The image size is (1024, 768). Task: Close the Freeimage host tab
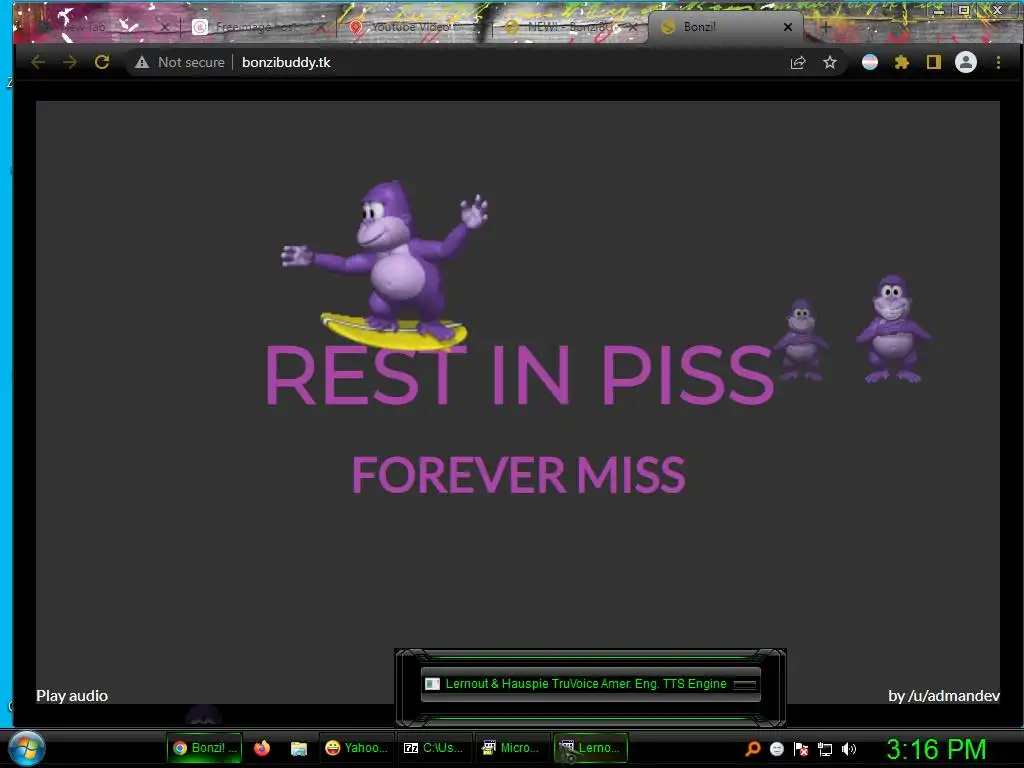[x=321, y=27]
